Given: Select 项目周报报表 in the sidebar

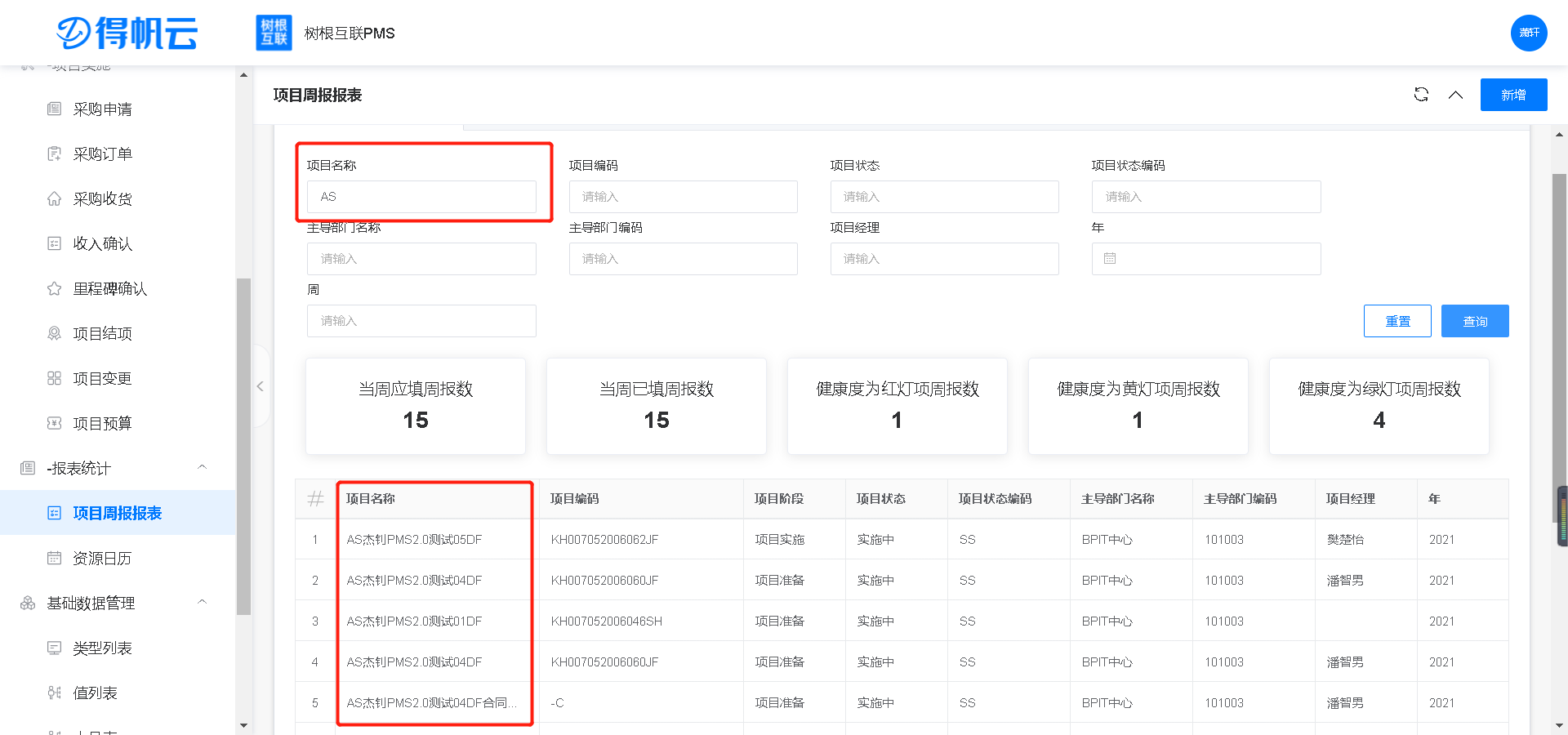Looking at the screenshot, I should 117,513.
